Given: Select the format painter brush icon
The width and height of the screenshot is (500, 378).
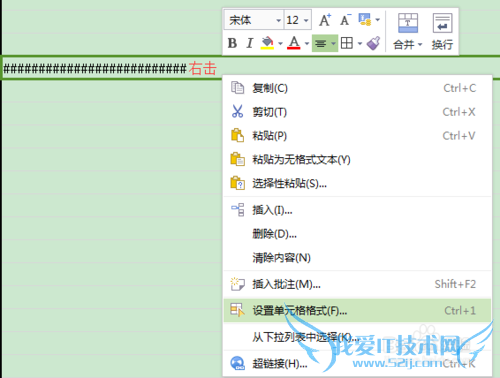Looking at the screenshot, I should (x=374, y=43).
